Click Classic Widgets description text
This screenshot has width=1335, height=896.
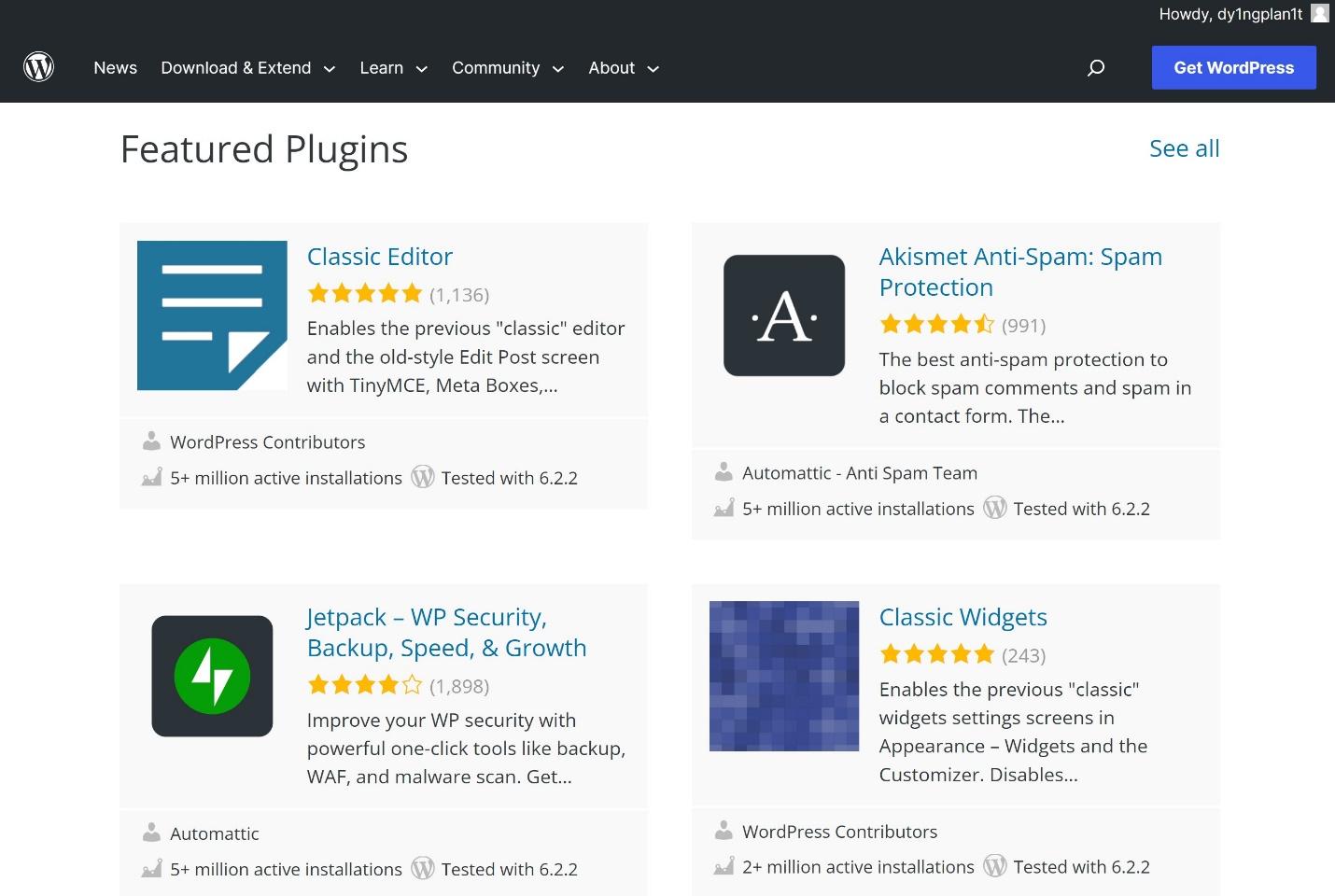[1013, 732]
